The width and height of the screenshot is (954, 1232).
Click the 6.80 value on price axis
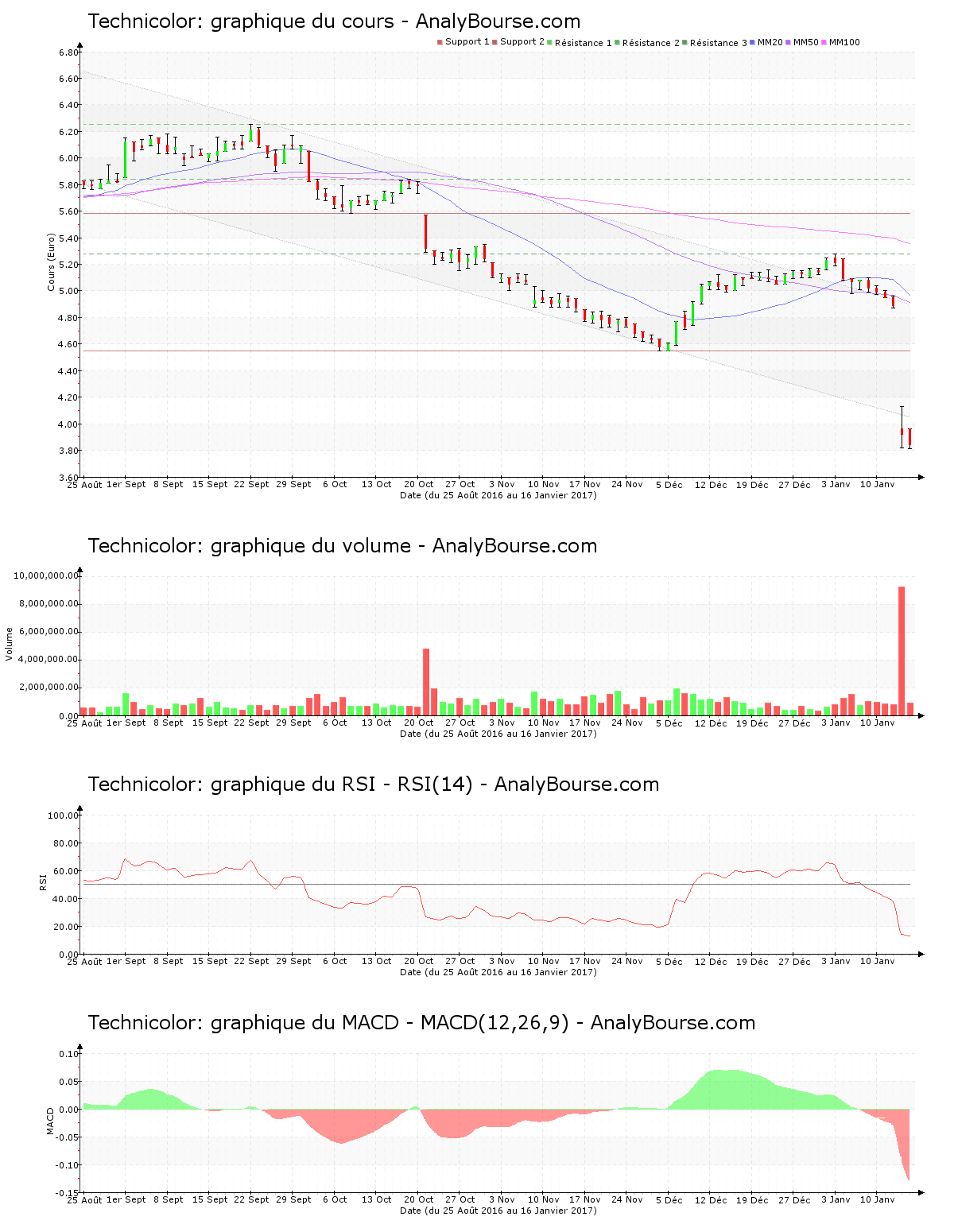tap(68, 52)
